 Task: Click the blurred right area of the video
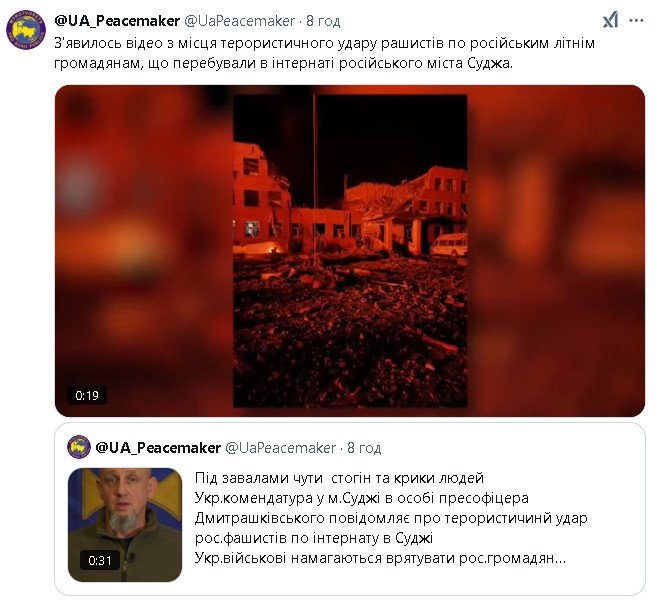[556, 251]
